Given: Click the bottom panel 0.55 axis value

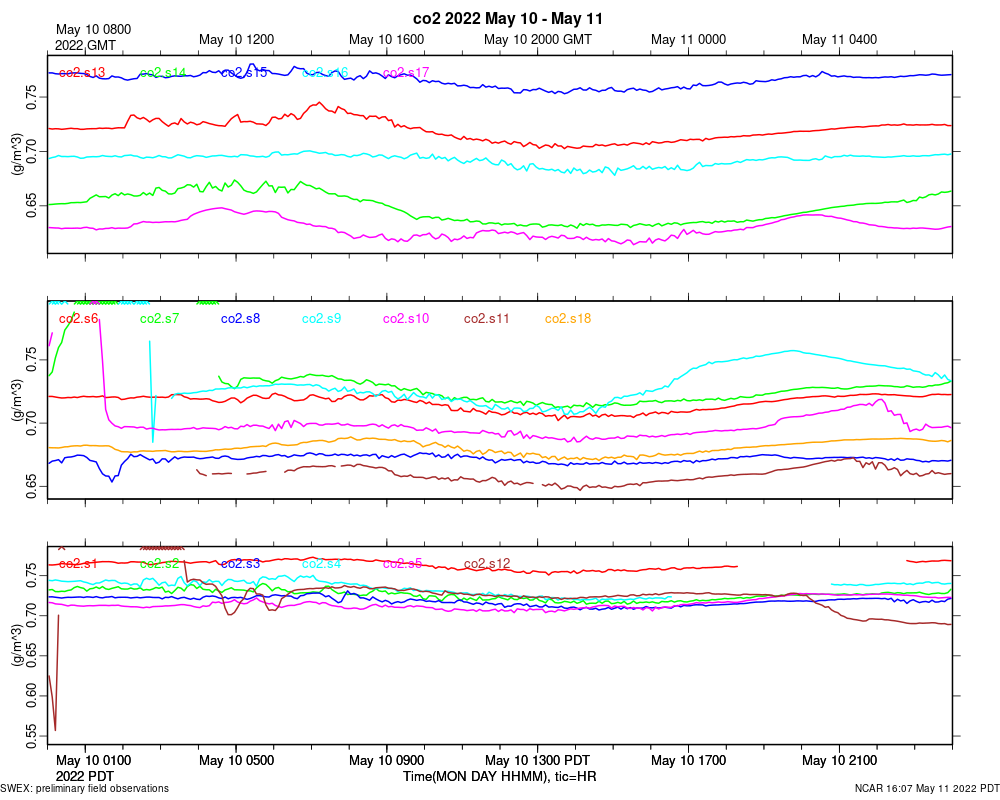Looking at the screenshot, I should (x=31, y=736).
